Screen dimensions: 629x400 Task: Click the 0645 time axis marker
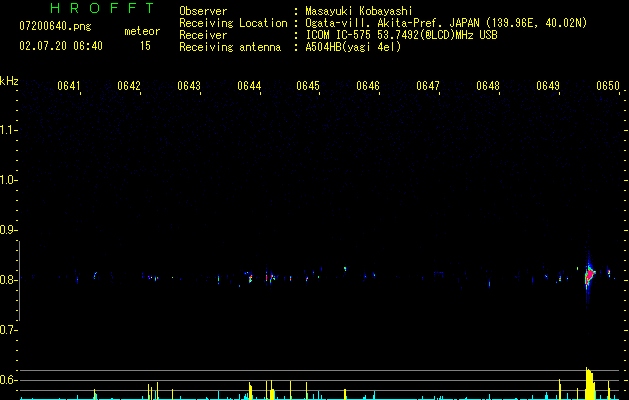(308, 86)
